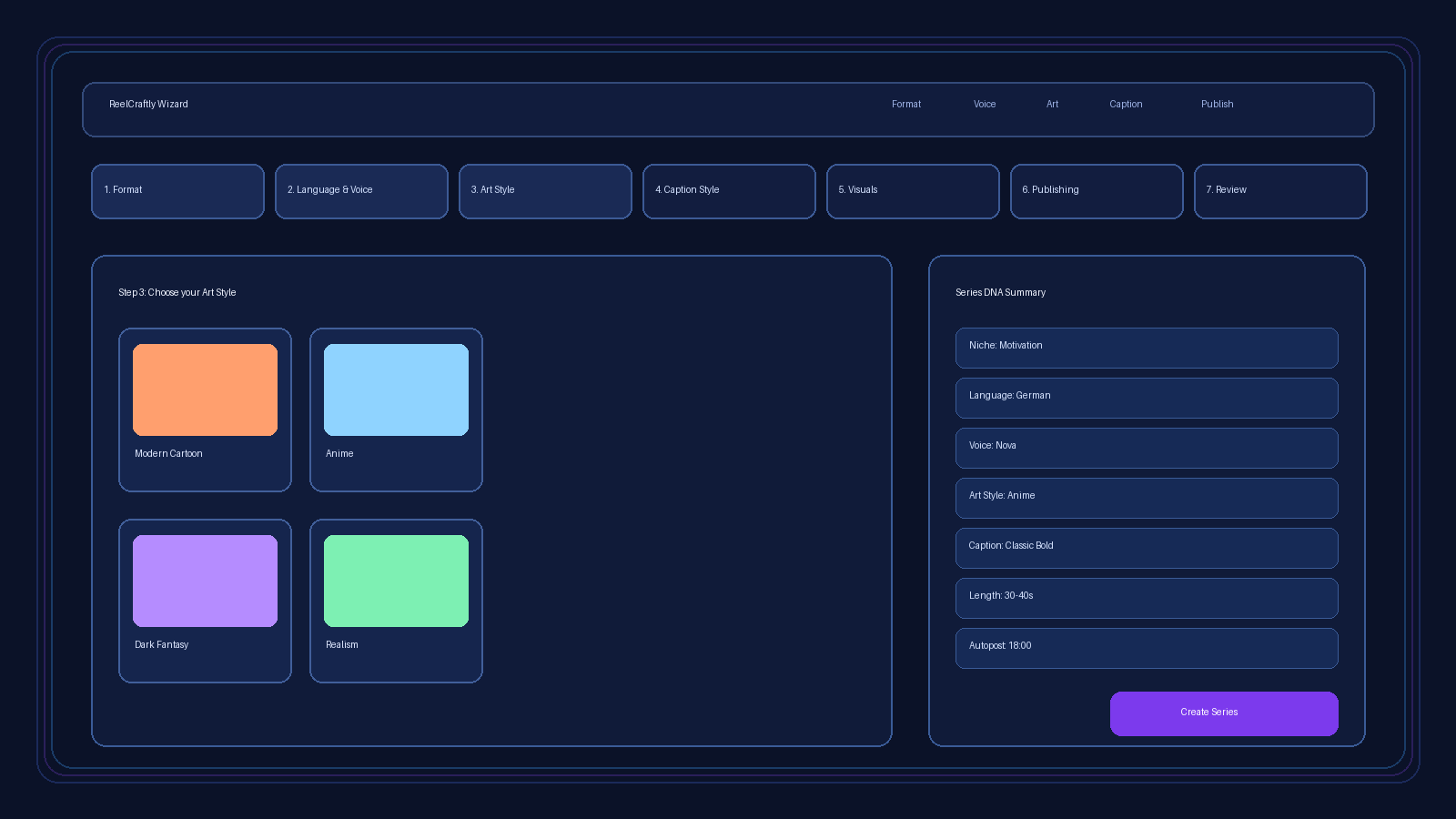Click the ReelCraftly Wizard title
This screenshot has width=1456, height=819.
coord(148,105)
